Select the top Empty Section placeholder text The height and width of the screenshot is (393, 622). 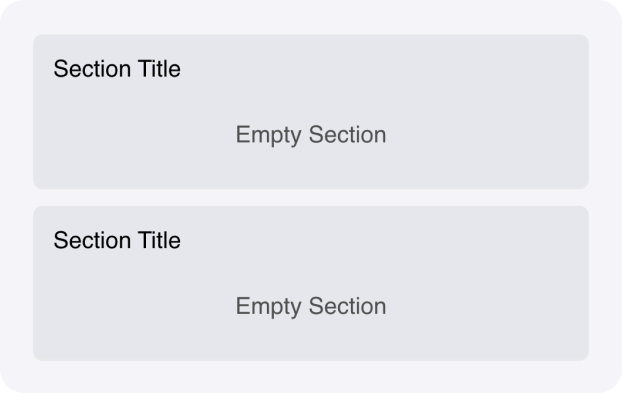311,135
